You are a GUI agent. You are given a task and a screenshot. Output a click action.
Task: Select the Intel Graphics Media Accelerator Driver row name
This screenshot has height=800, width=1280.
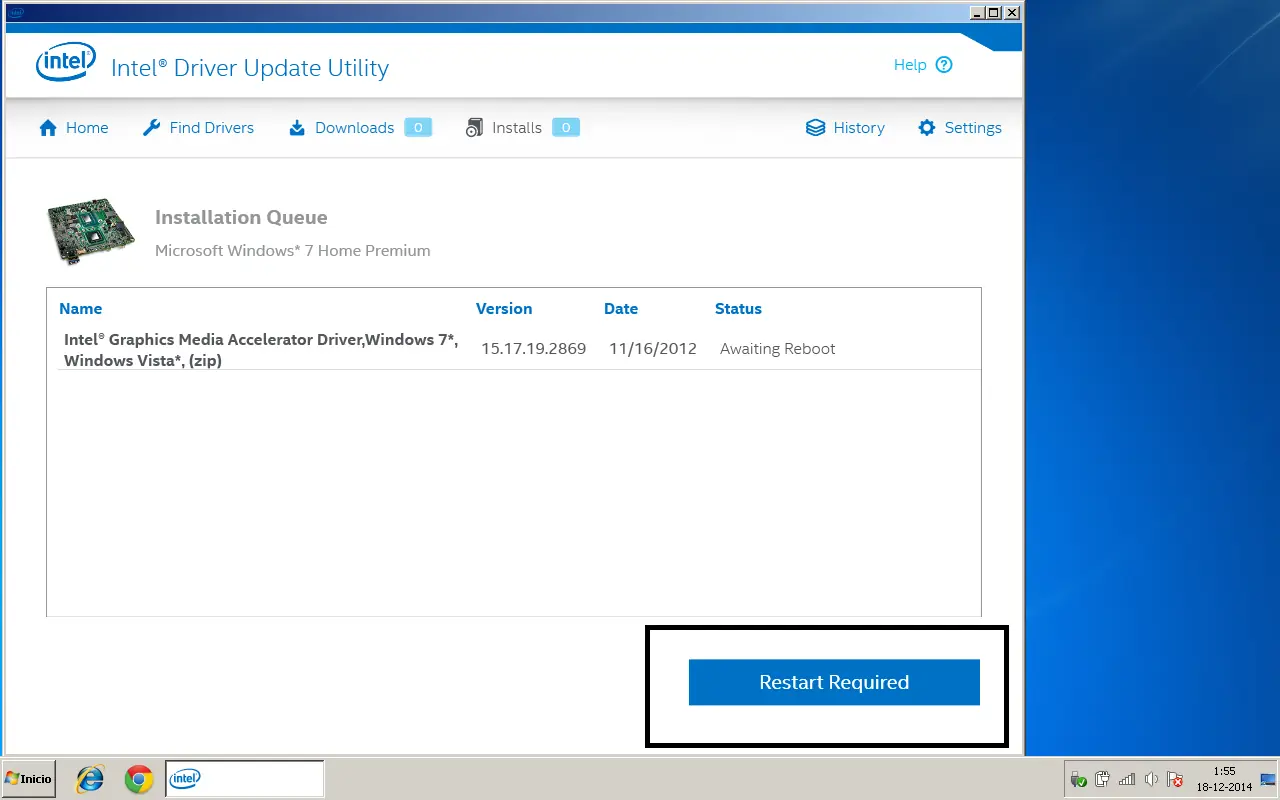pyautogui.click(x=261, y=350)
